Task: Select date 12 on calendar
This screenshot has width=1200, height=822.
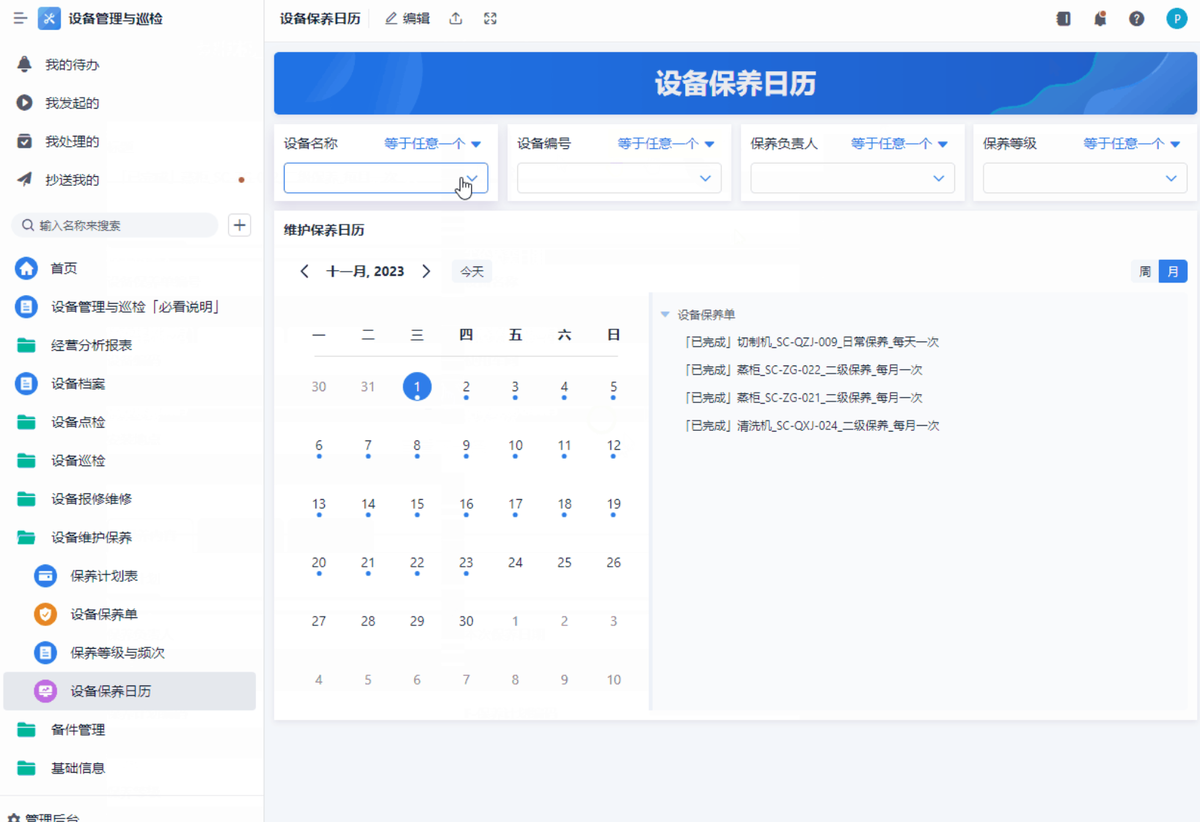Action: pos(614,446)
